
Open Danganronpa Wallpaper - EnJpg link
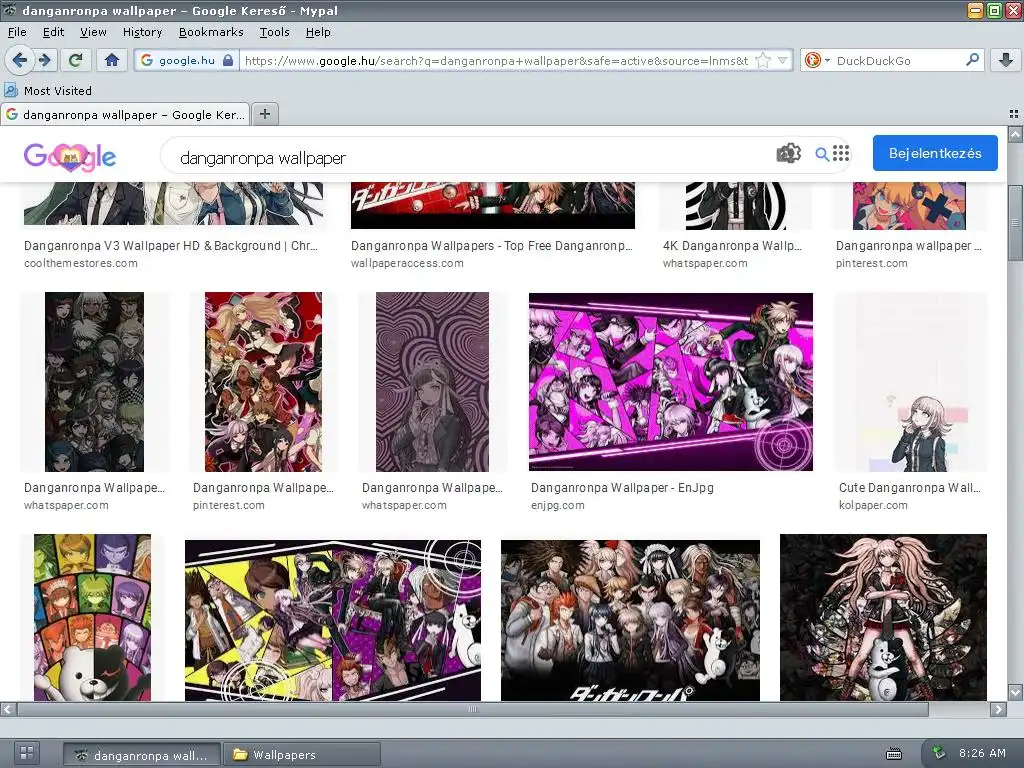pos(622,488)
